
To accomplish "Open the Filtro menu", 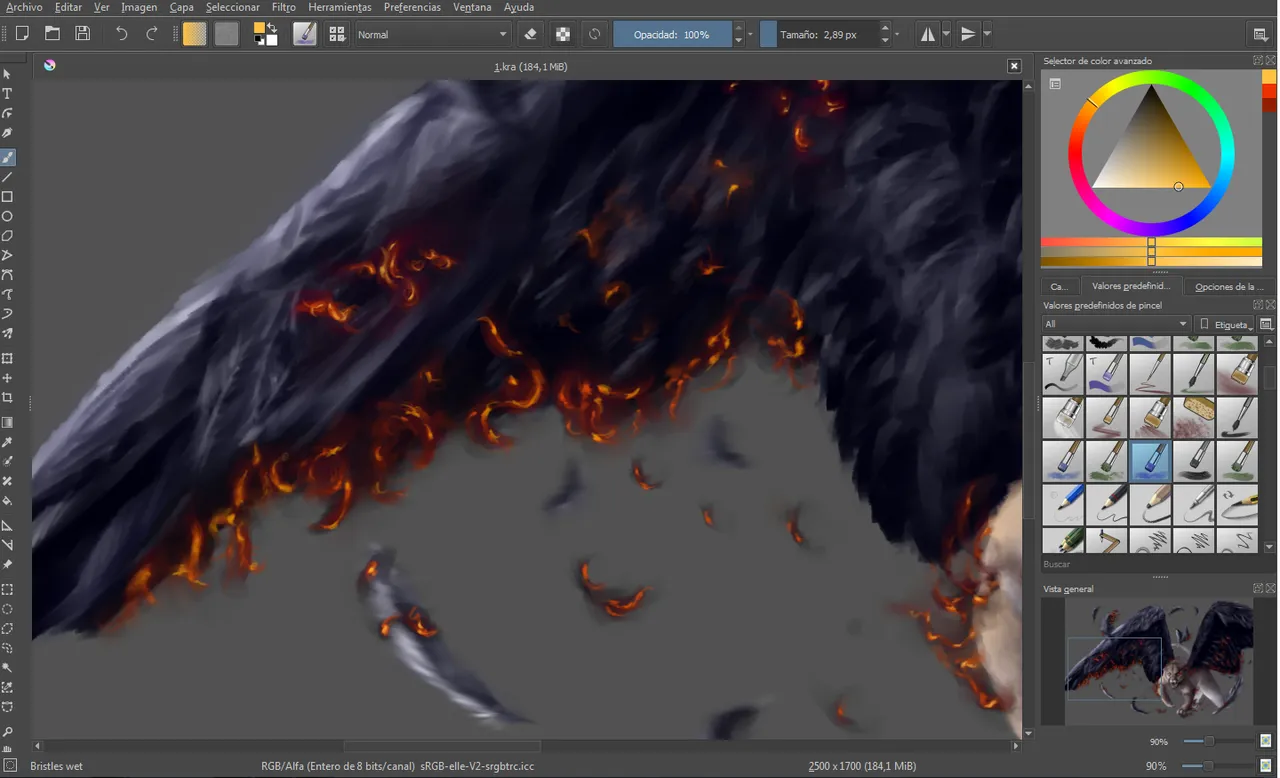I will coord(284,7).
